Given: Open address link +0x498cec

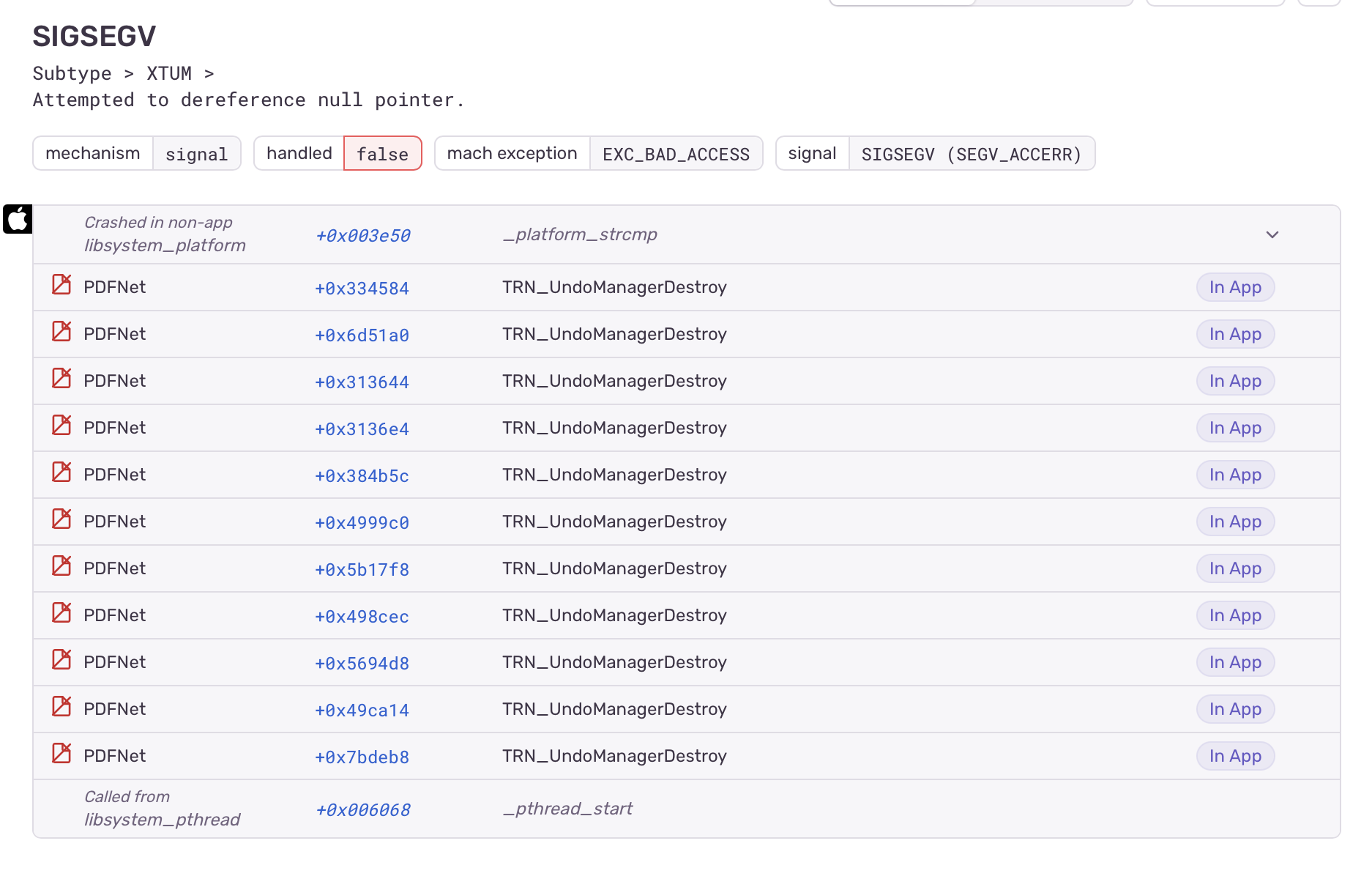Looking at the screenshot, I should (362, 617).
